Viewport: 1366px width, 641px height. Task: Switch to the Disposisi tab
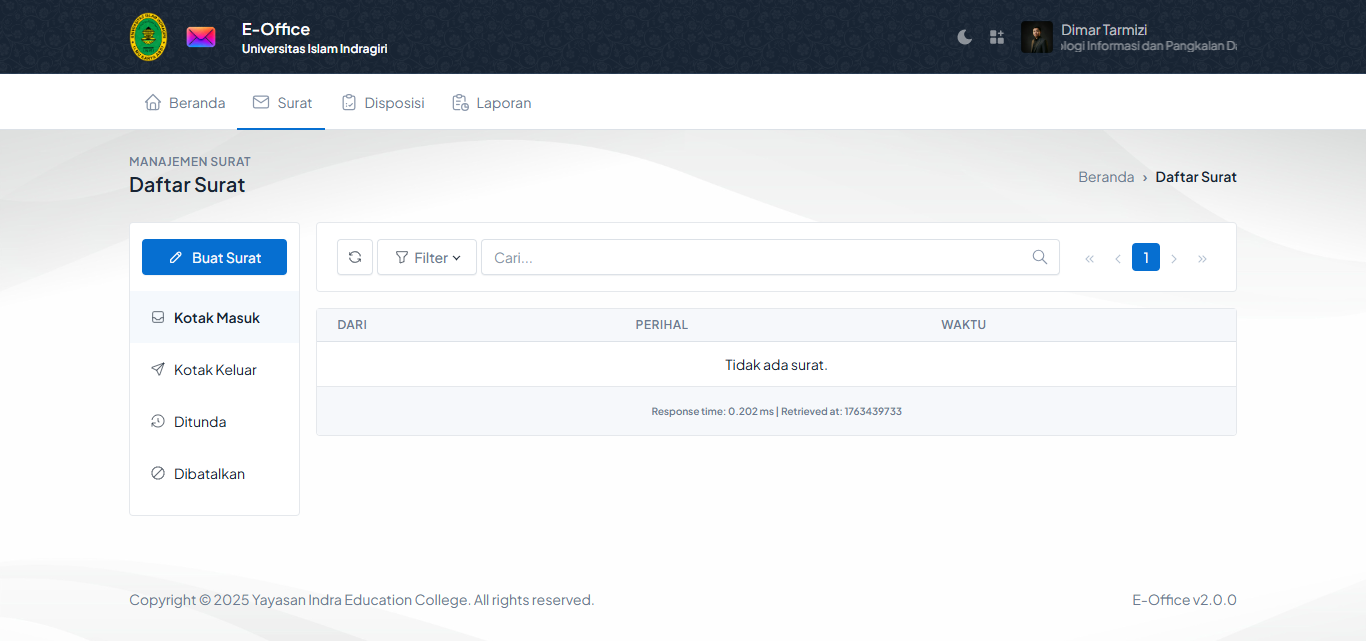pos(383,103)
